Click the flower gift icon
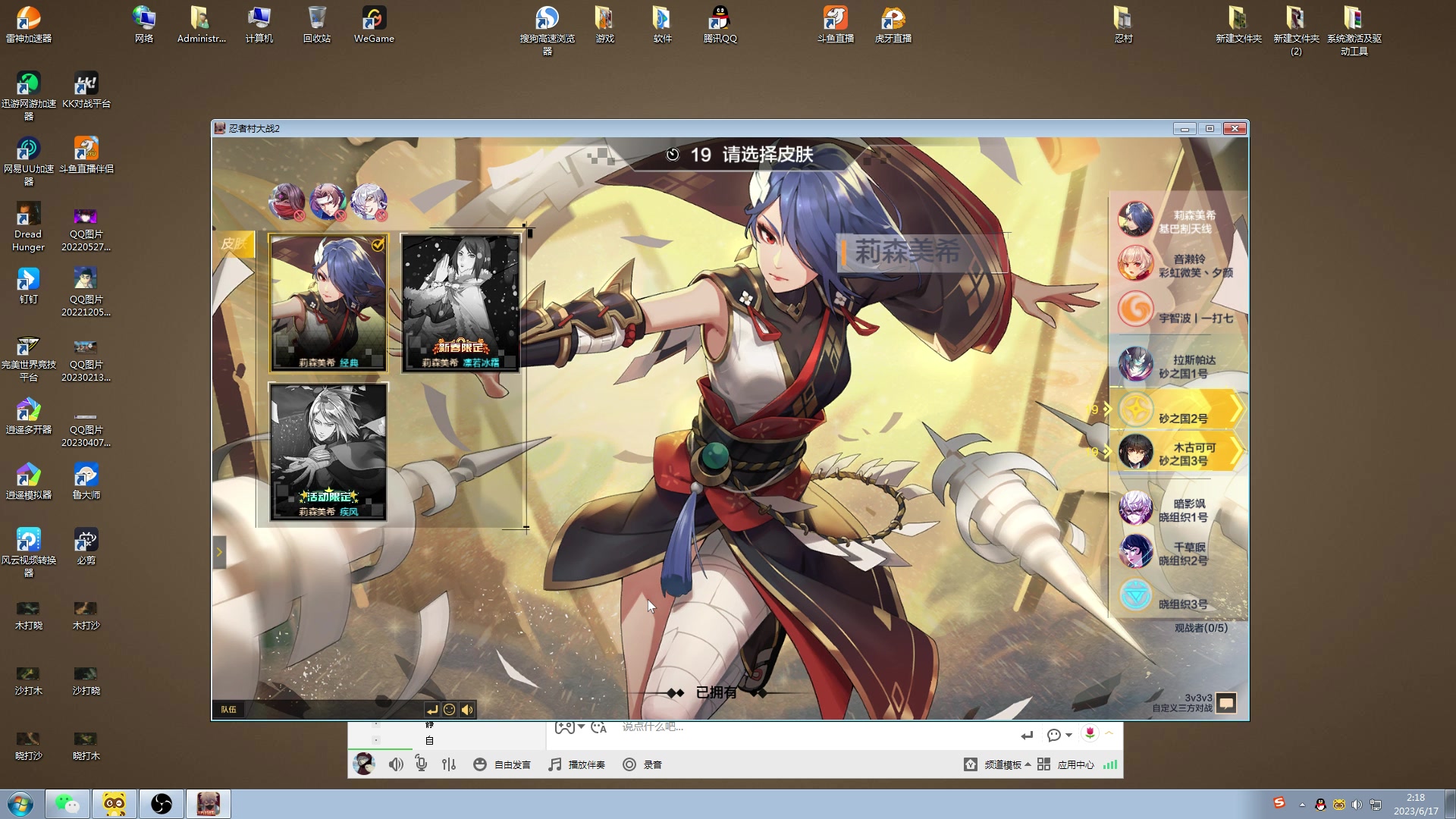1456x819 pixels. tap(1090, 733)
